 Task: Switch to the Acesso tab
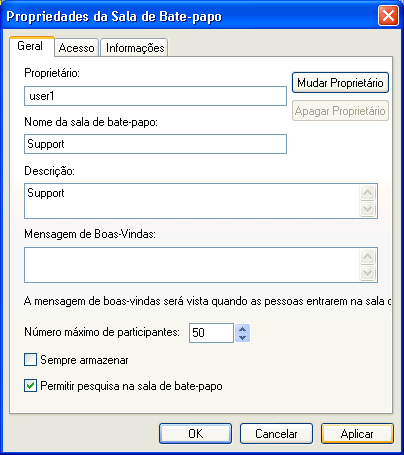pyautogui.click(x=76, y=48)
